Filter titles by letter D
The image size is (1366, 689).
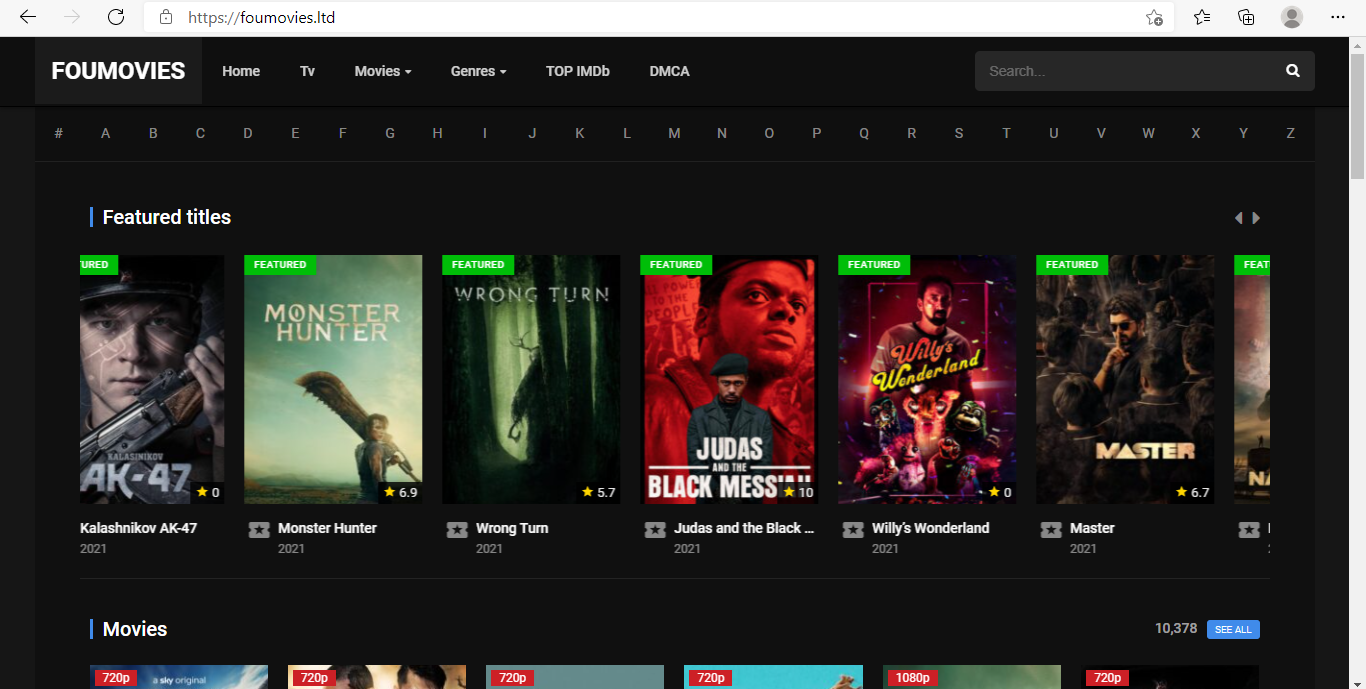pos(248,133)
